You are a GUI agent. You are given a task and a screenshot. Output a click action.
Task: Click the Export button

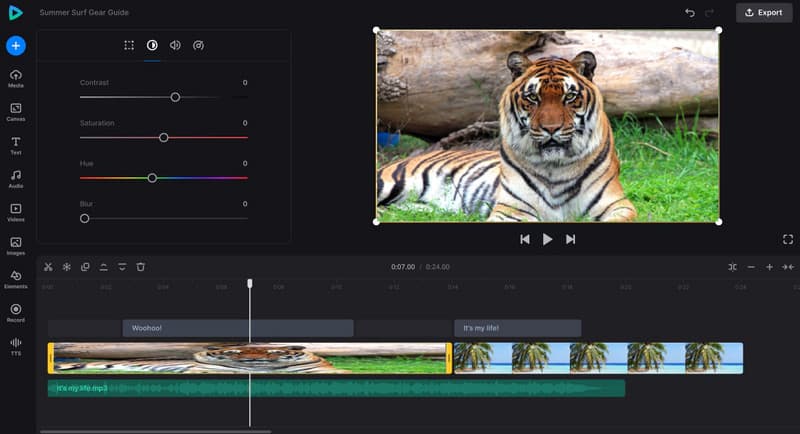point(764,12)
